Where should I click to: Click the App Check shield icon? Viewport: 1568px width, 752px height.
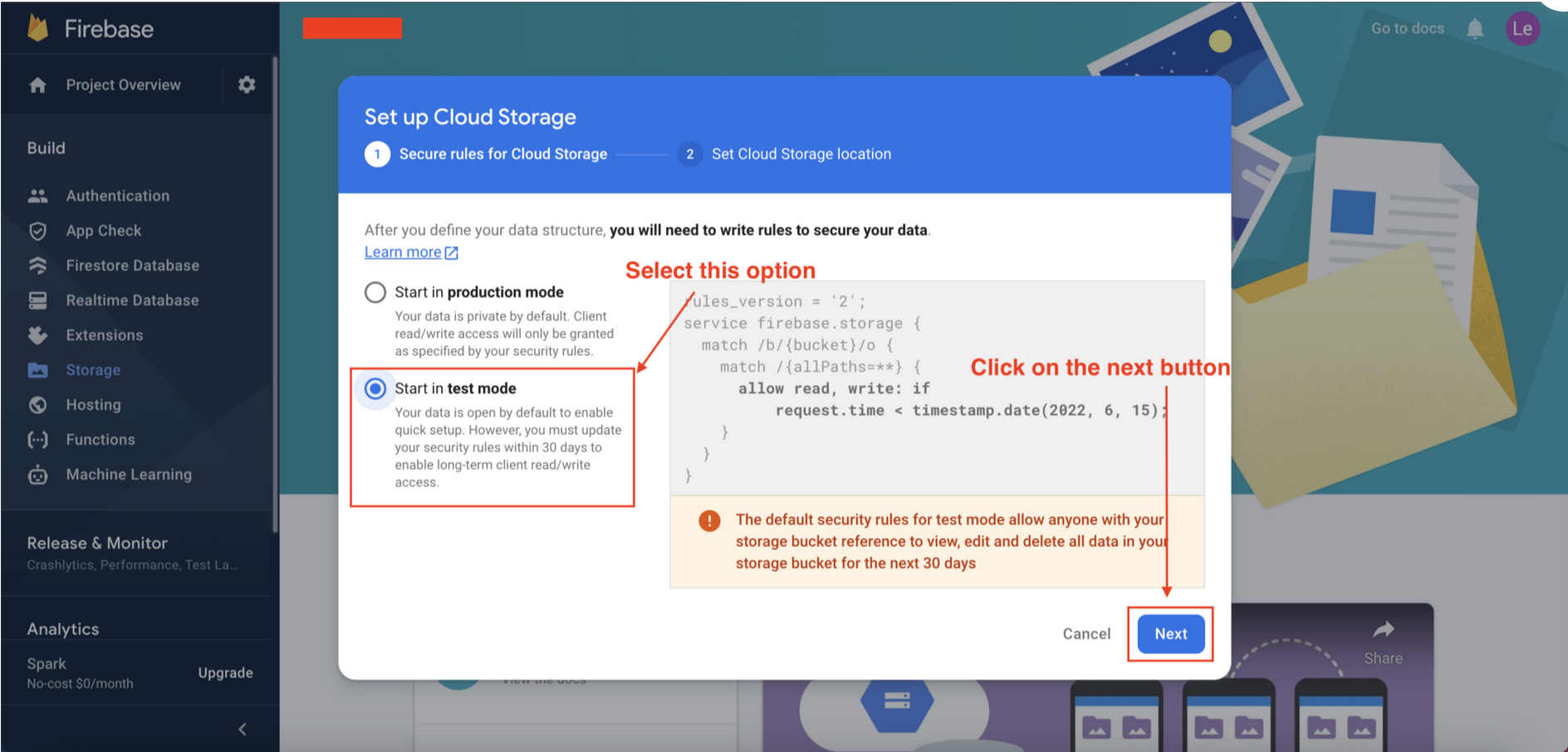click(x=37, y=231)
